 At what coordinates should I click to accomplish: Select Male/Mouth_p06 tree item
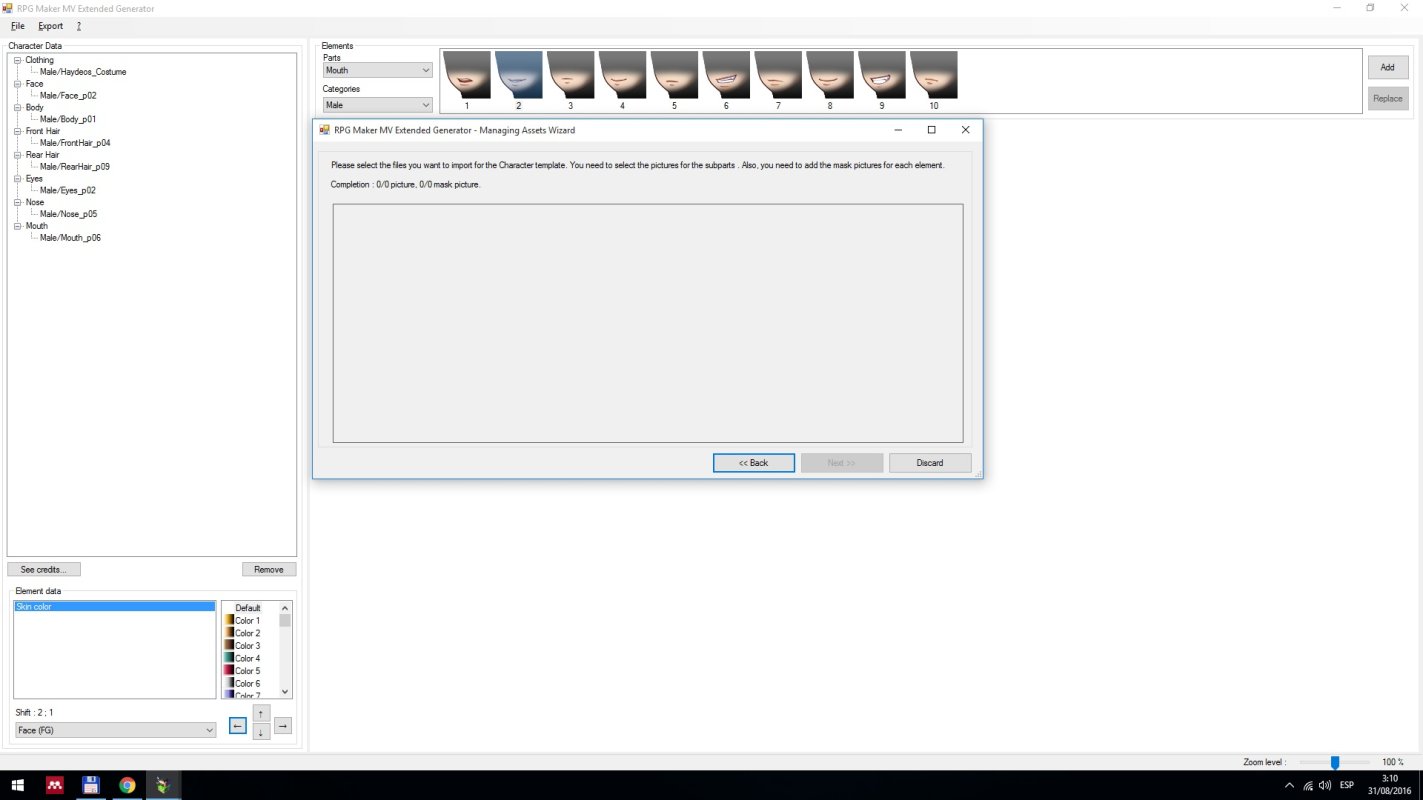click(x=70, y=238)
